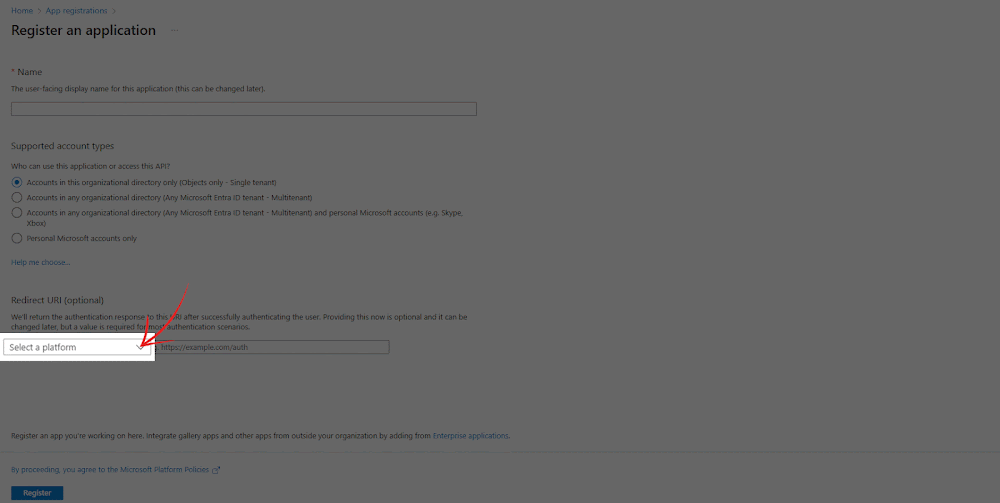This screenshot has height=503, width=1000.
Task: Open the Select a platform dropdown
Action: click(x=77, y=347)
